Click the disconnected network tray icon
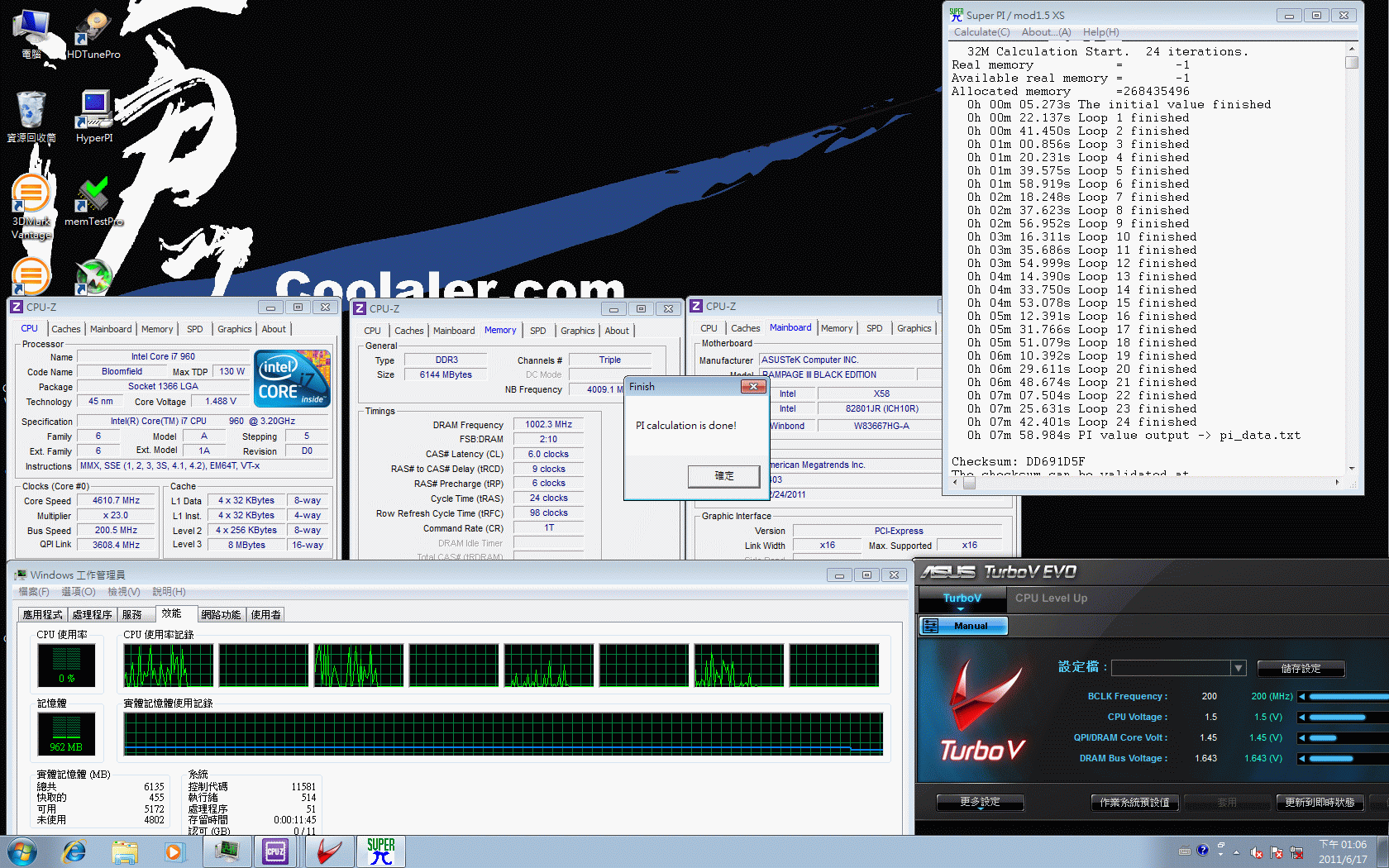 1296,852
